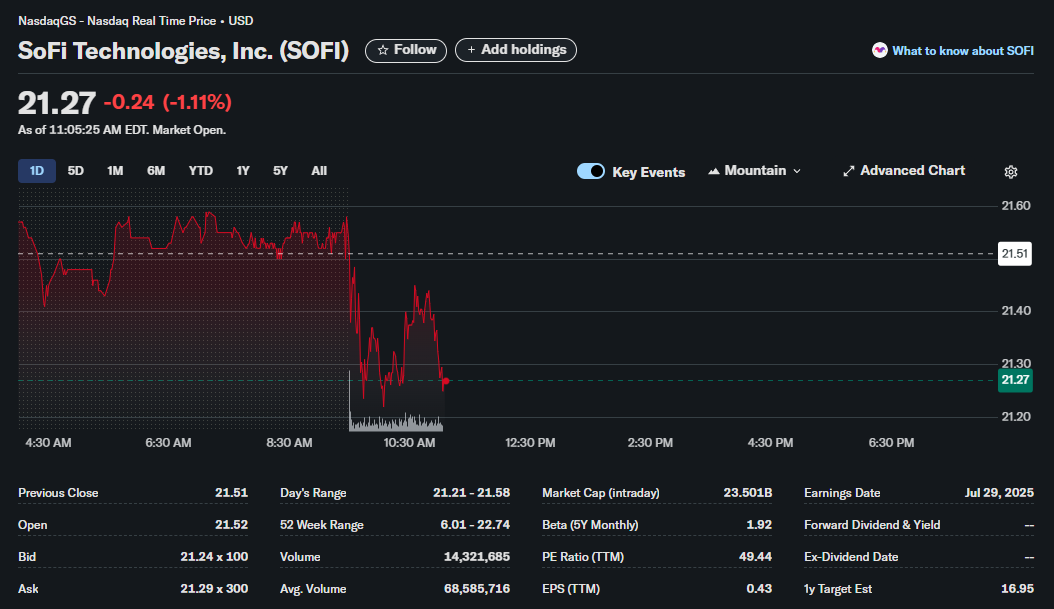Click the large 21.27 price quote
The width and height of the screenshot is (1054, 609).
click(x=56, y=103)
